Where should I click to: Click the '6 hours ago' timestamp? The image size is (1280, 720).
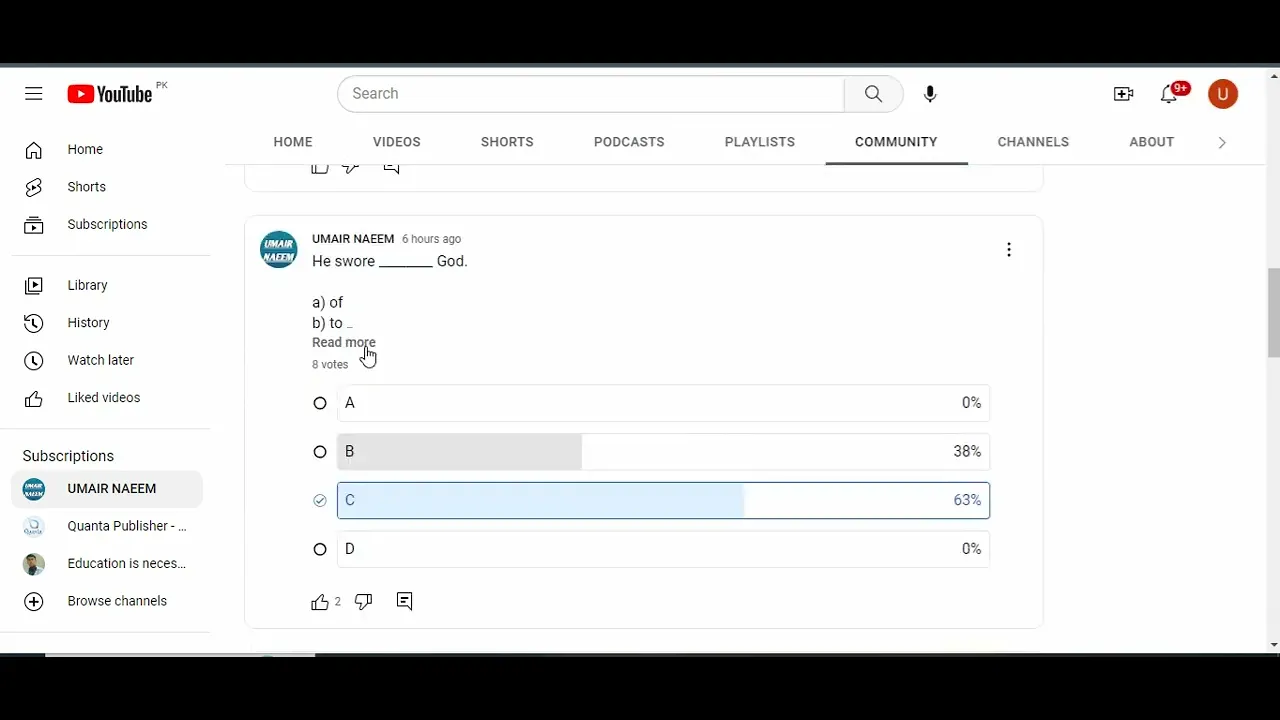[431, 239]
